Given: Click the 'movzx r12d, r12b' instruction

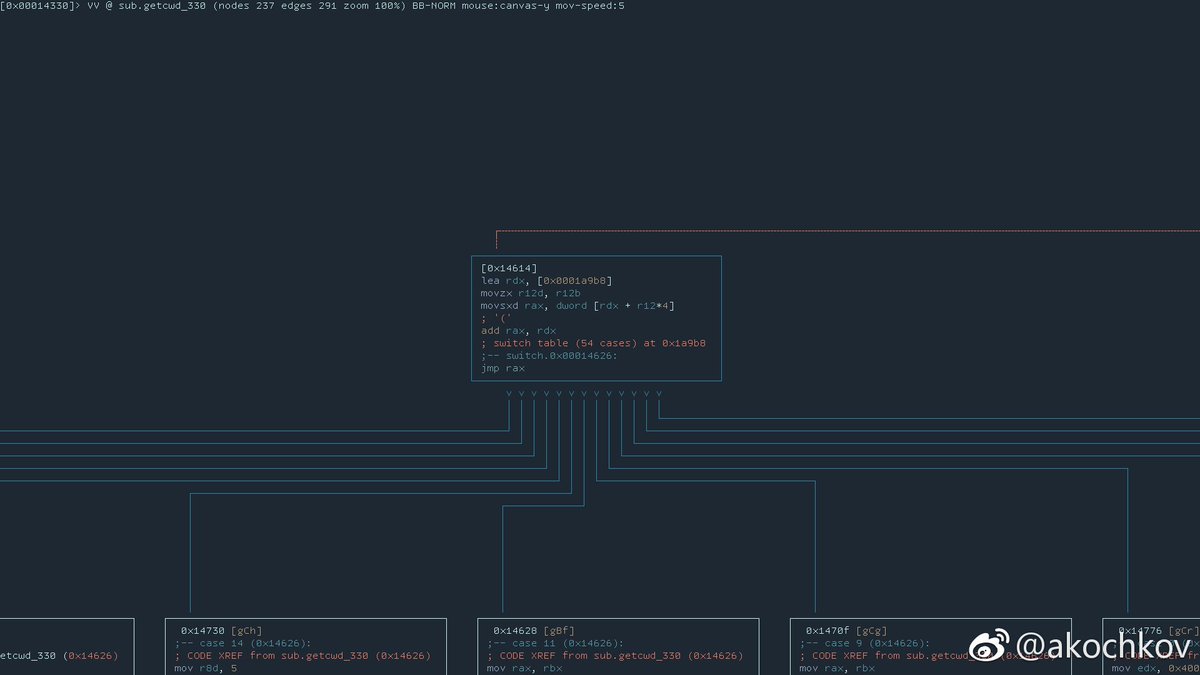Looking at the screenshot, I should pos(530,293).
